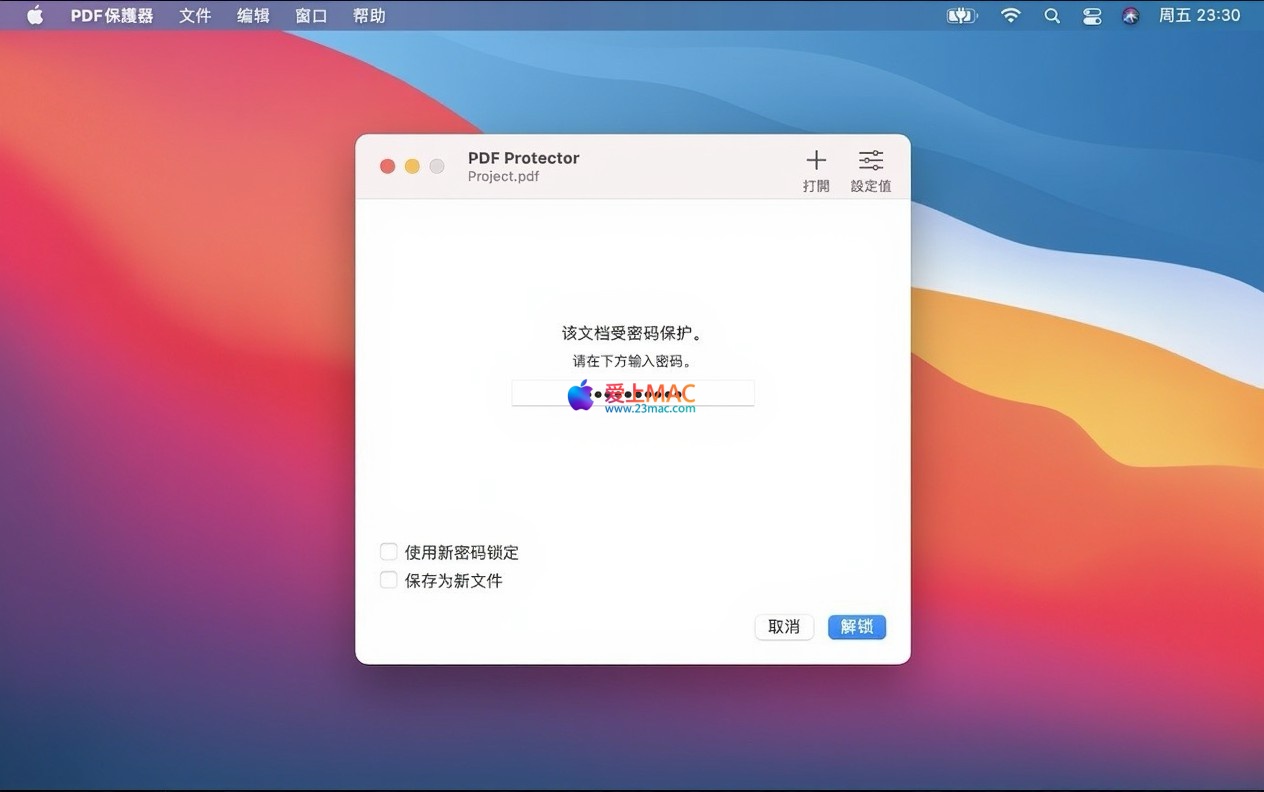Open the Apple logo menu
The width and height of the screenshot is (1264, 792).
pos(35,16)
